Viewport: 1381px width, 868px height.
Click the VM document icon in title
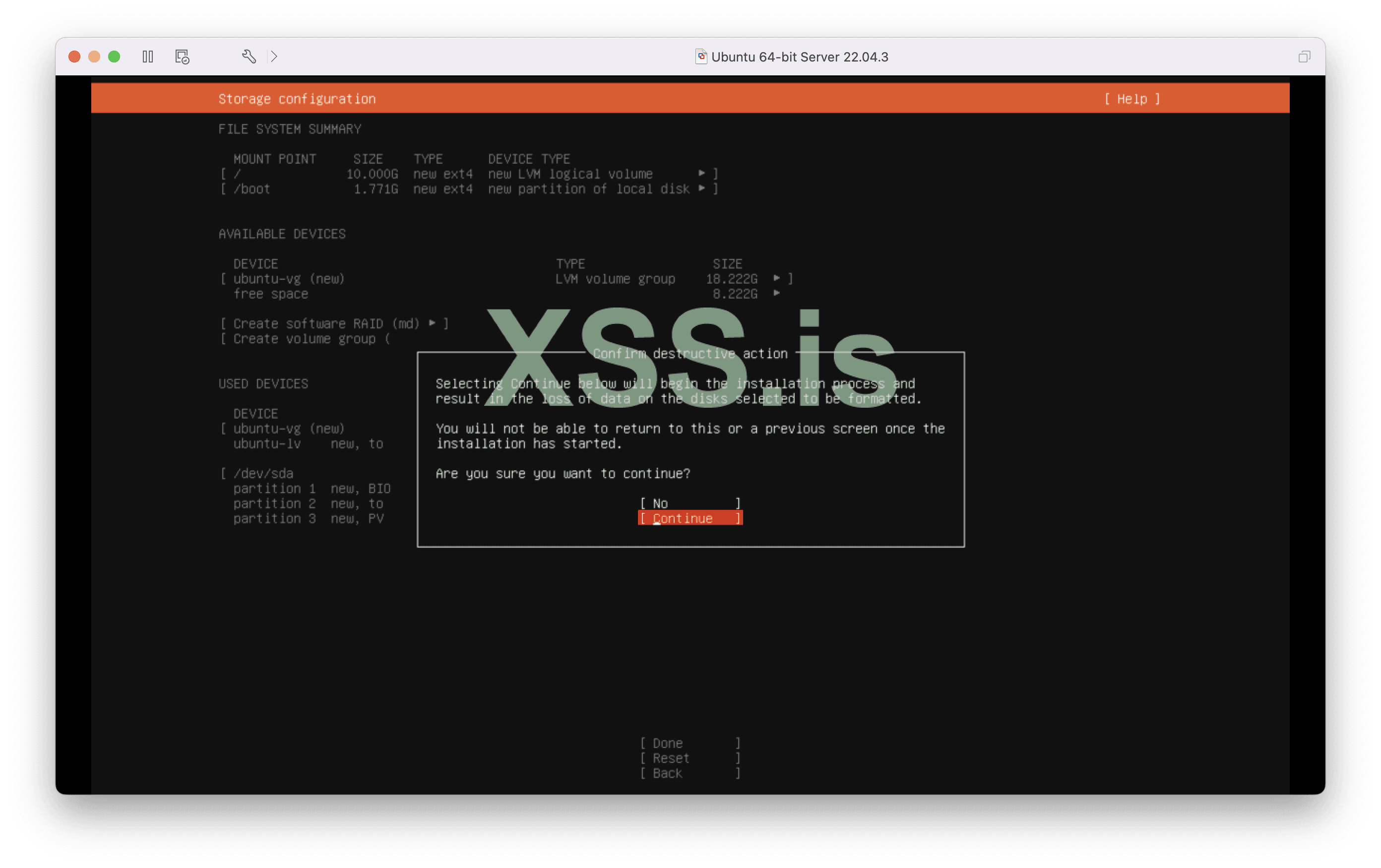[x=701, y=57]
